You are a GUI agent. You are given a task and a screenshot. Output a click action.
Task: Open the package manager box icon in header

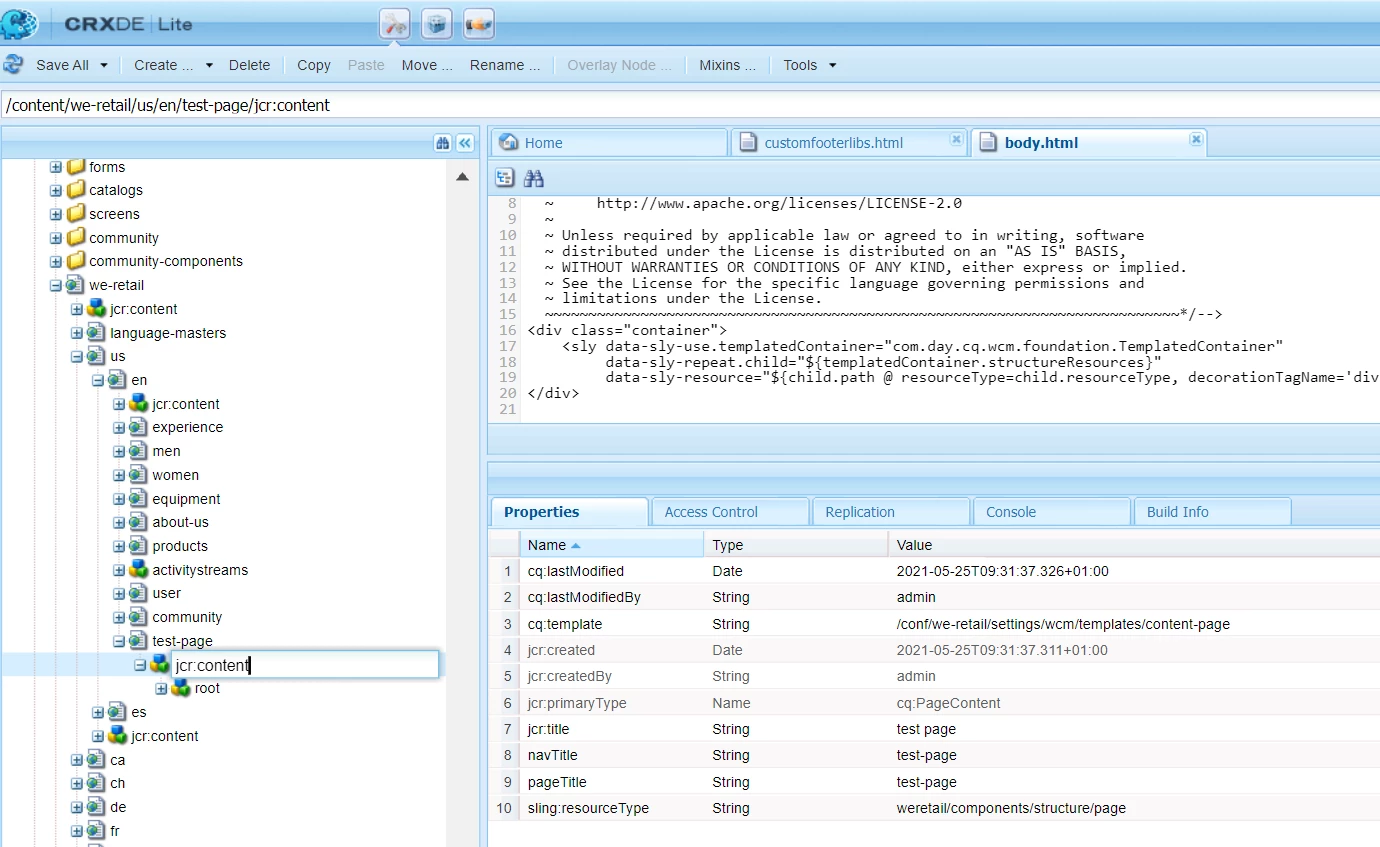click(436, 24)
